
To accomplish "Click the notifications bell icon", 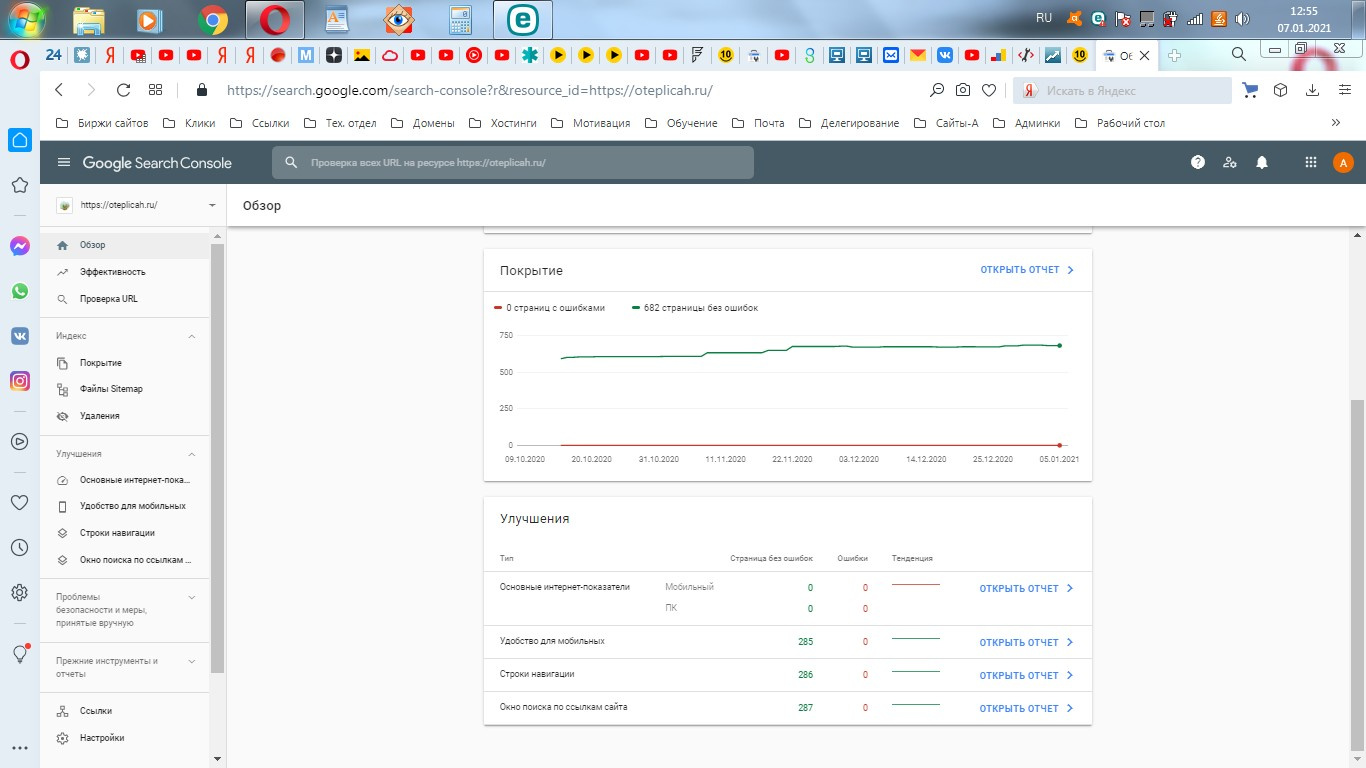I will tap(1262, 163).
